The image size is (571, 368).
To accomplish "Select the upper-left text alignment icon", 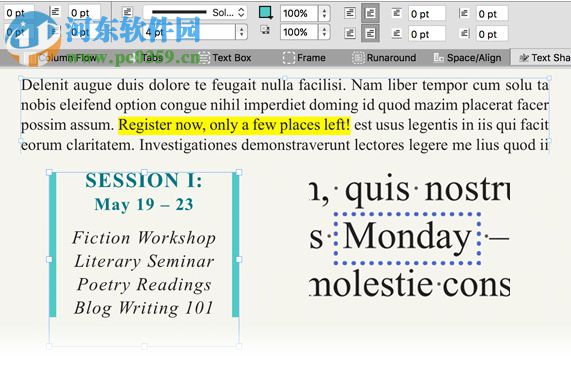I will (x=350, y=13).
